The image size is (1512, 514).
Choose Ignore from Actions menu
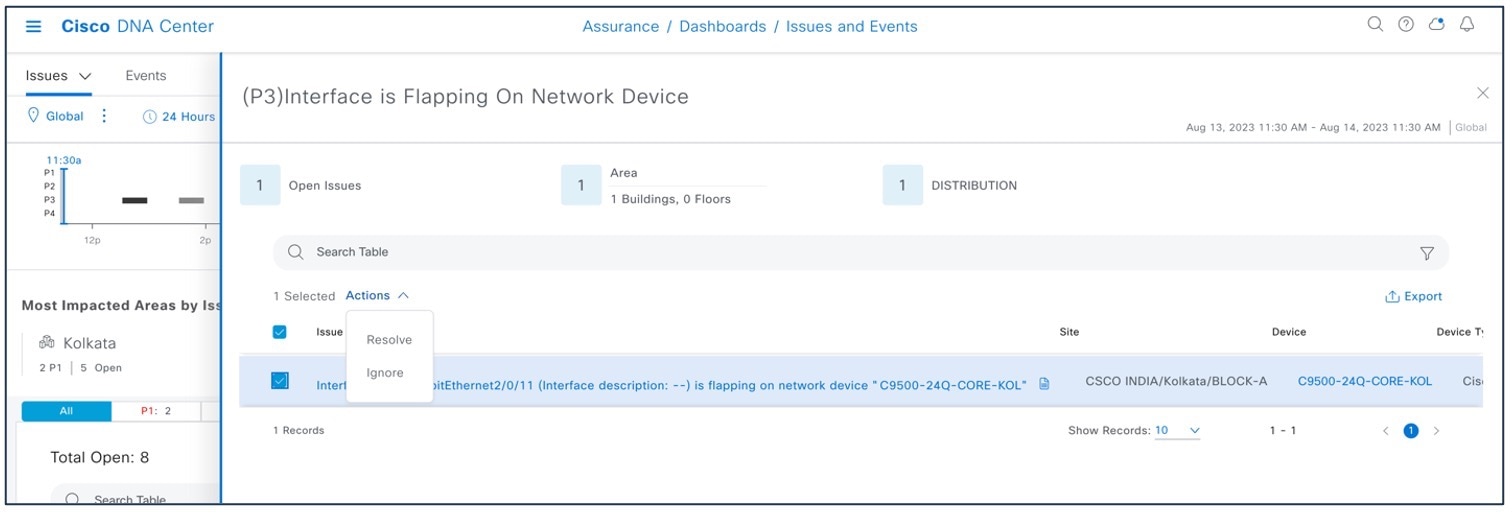(x=385, y=373)
